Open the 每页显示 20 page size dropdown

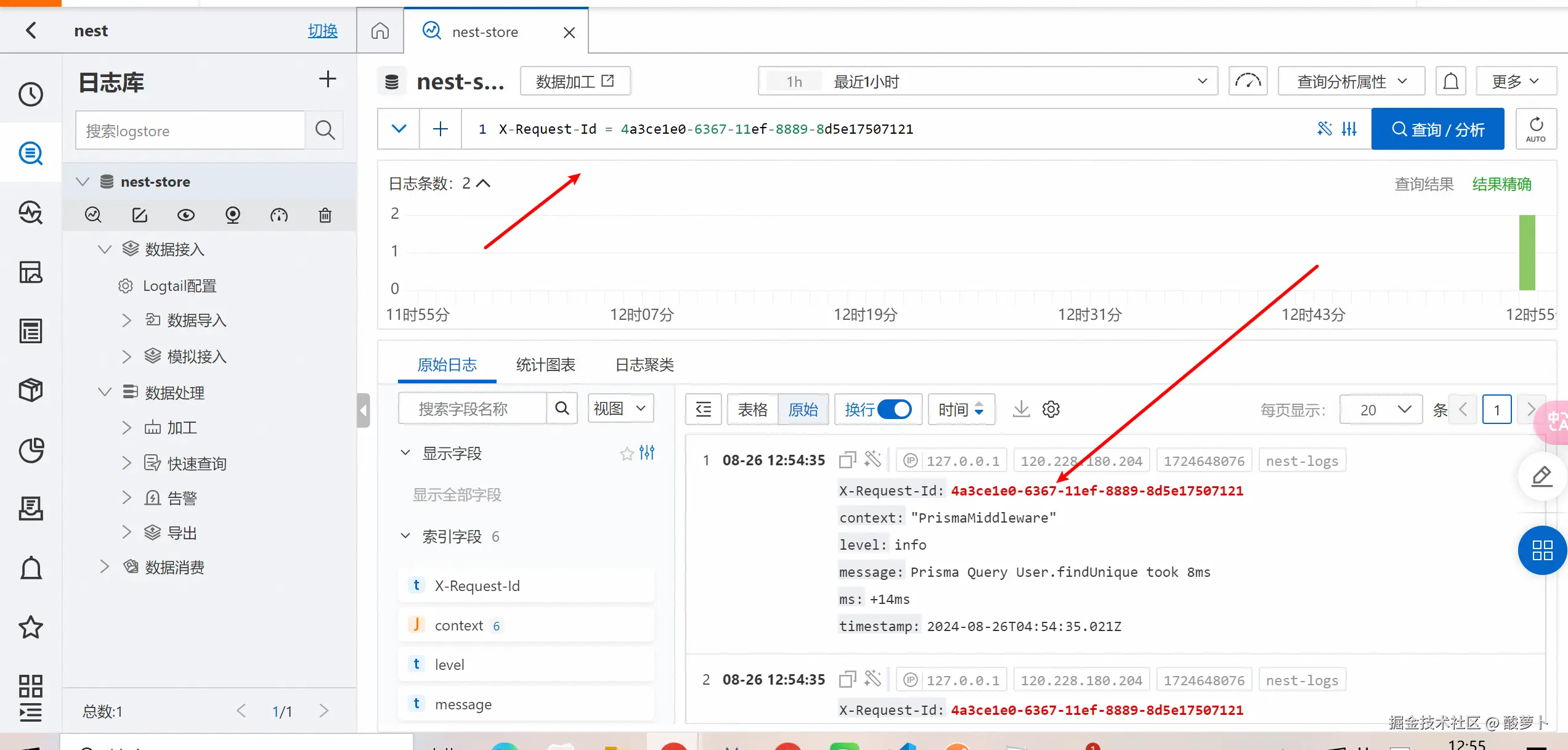[x=1381, y=410]
